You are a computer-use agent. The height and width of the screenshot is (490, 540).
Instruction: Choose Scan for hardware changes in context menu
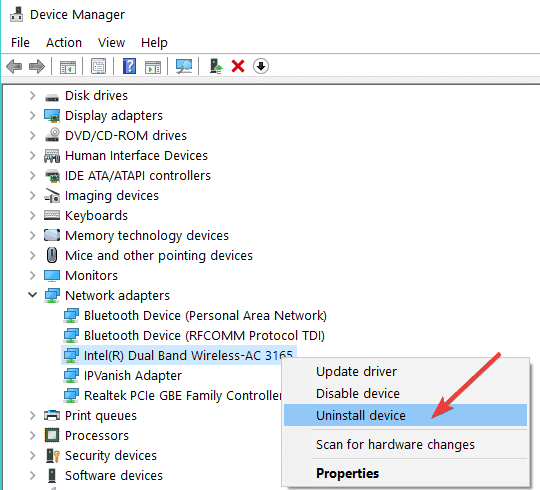[x=405, y=444]
